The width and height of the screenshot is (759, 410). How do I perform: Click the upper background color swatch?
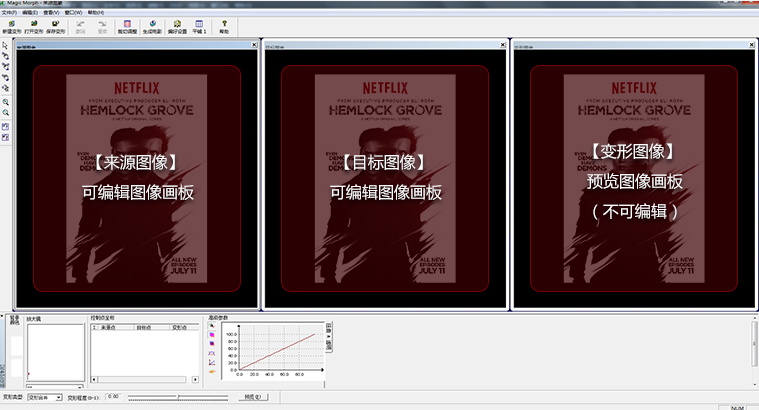[x=16, y=346]
